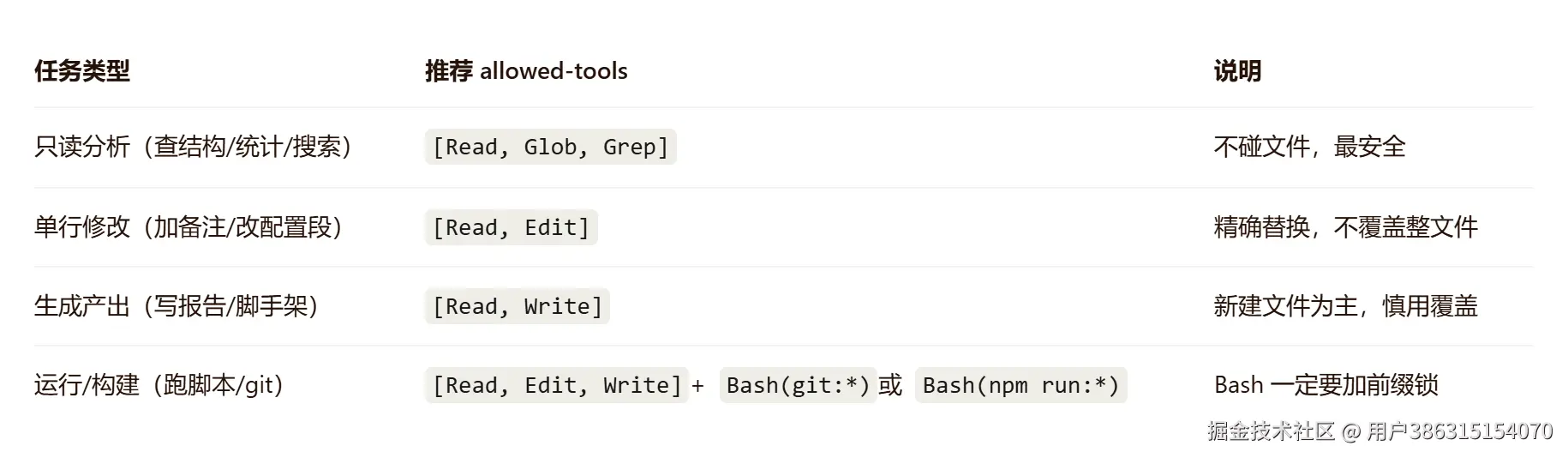Screen dimensions: 1568x458
Task: Click the Bash 一定要加前缀锁 description
Action: click(x=1326, y=385)
